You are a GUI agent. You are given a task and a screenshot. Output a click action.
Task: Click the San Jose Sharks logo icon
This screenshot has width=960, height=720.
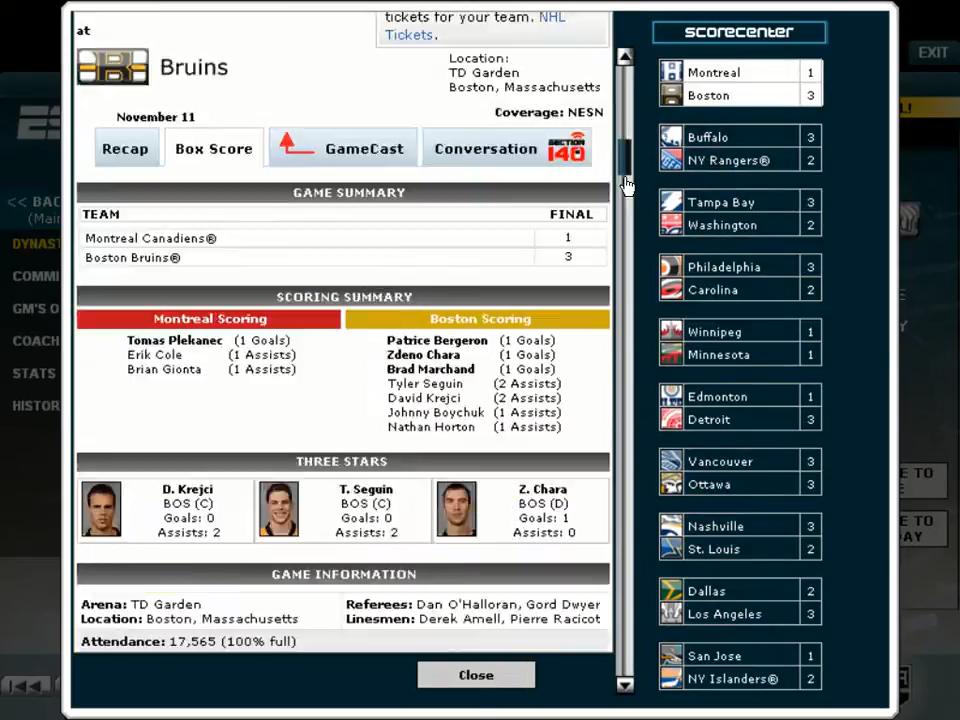(671, 656)
